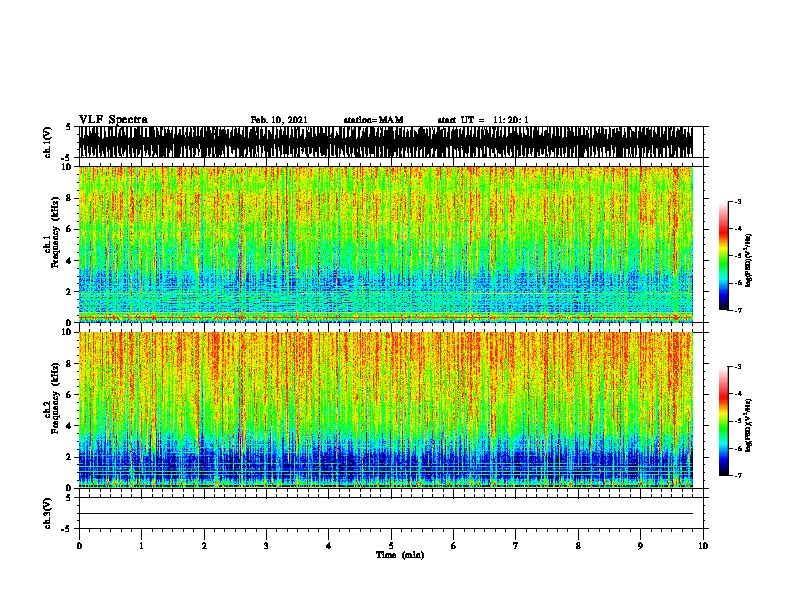Click the "5" minute tick label

click(x=391, y=546)
